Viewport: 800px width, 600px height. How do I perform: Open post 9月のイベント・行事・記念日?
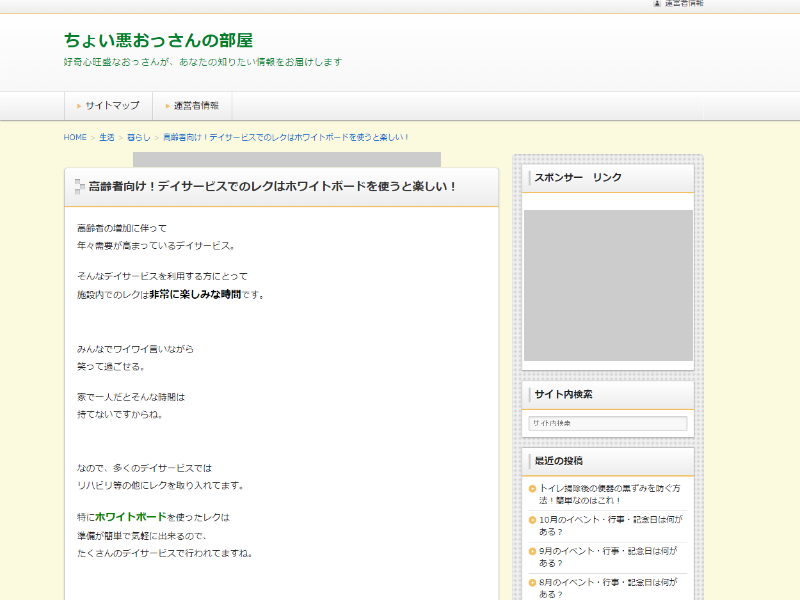coord(608,557)
